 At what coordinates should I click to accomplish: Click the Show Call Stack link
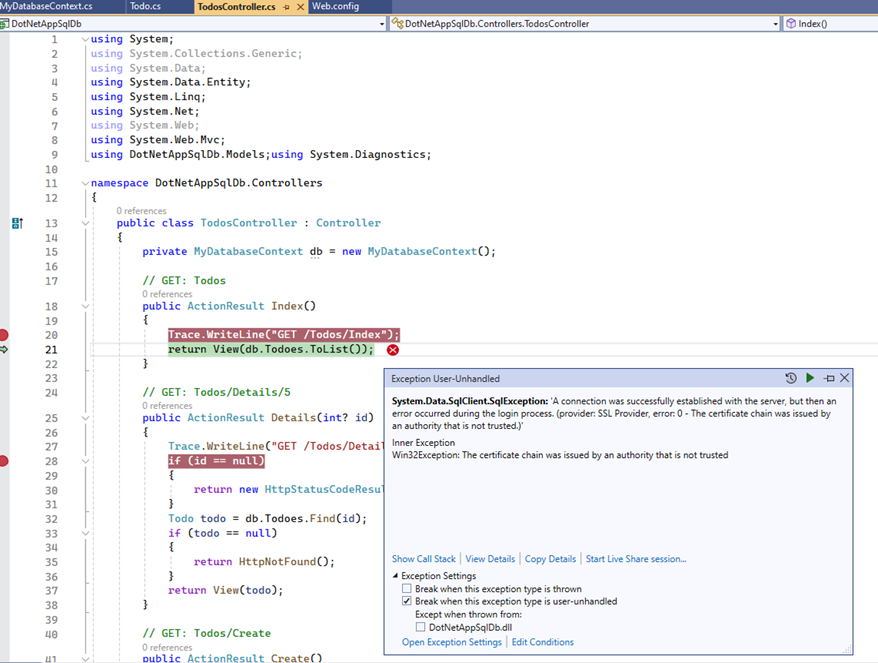424,559
